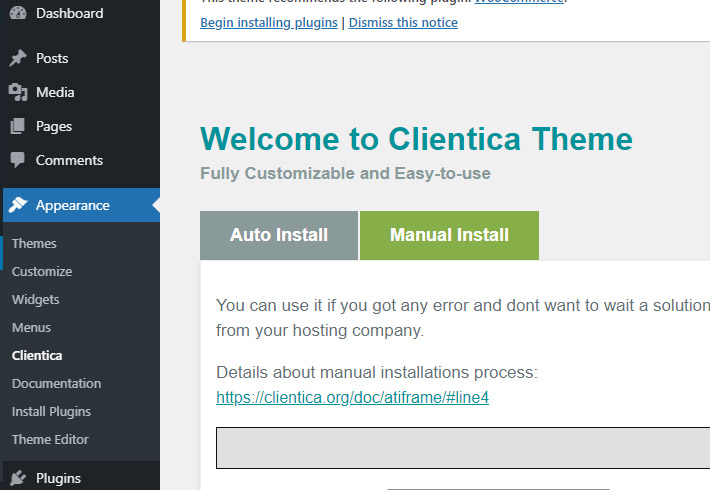Click the Appearance paintbrush icon

[18, 206]
